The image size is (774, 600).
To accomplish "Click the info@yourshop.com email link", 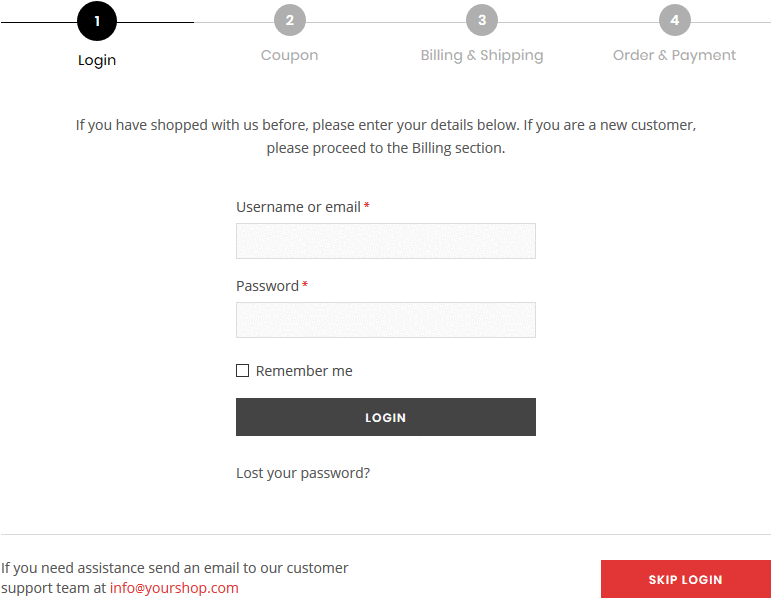I will 174,588.
